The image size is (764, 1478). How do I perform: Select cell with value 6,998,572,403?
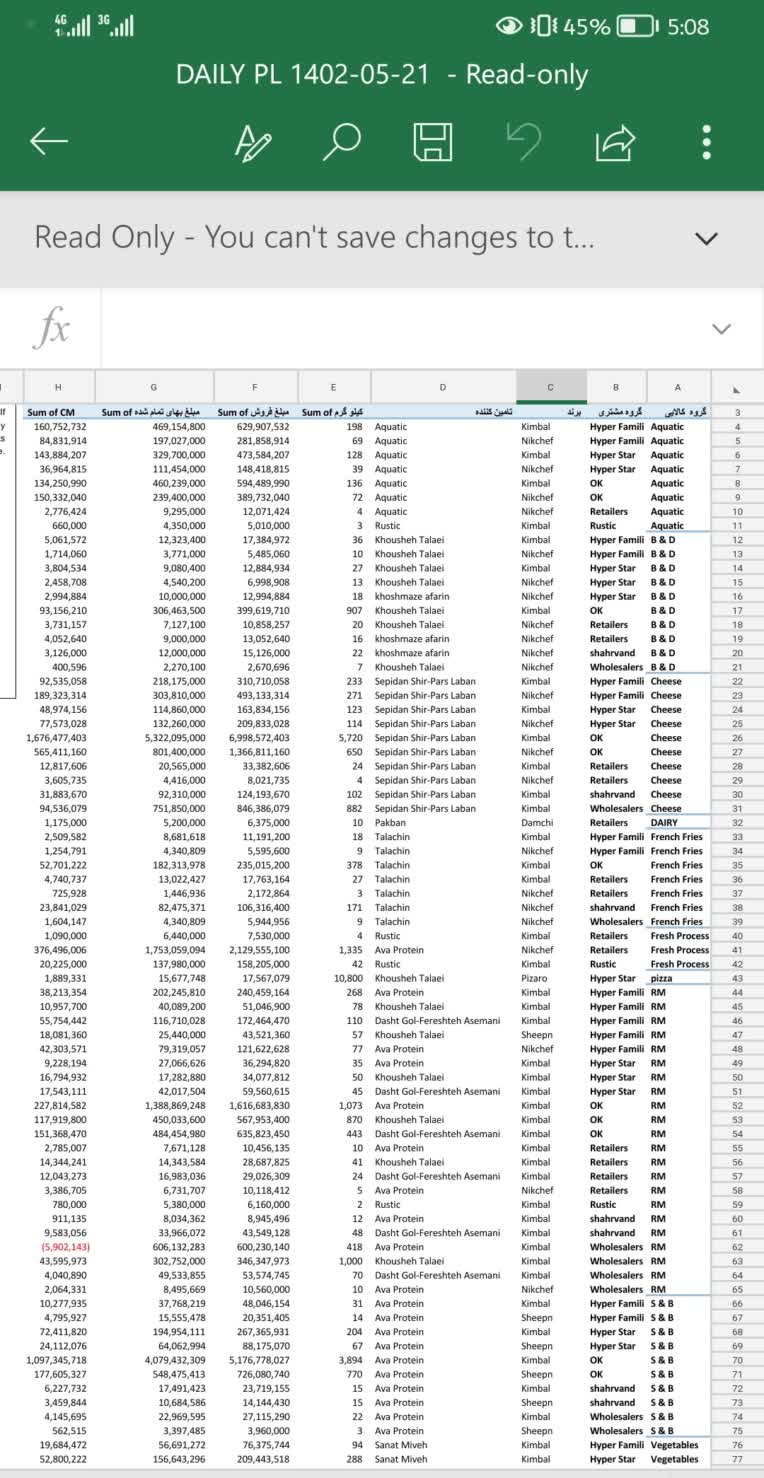click(x=254, y=737)
